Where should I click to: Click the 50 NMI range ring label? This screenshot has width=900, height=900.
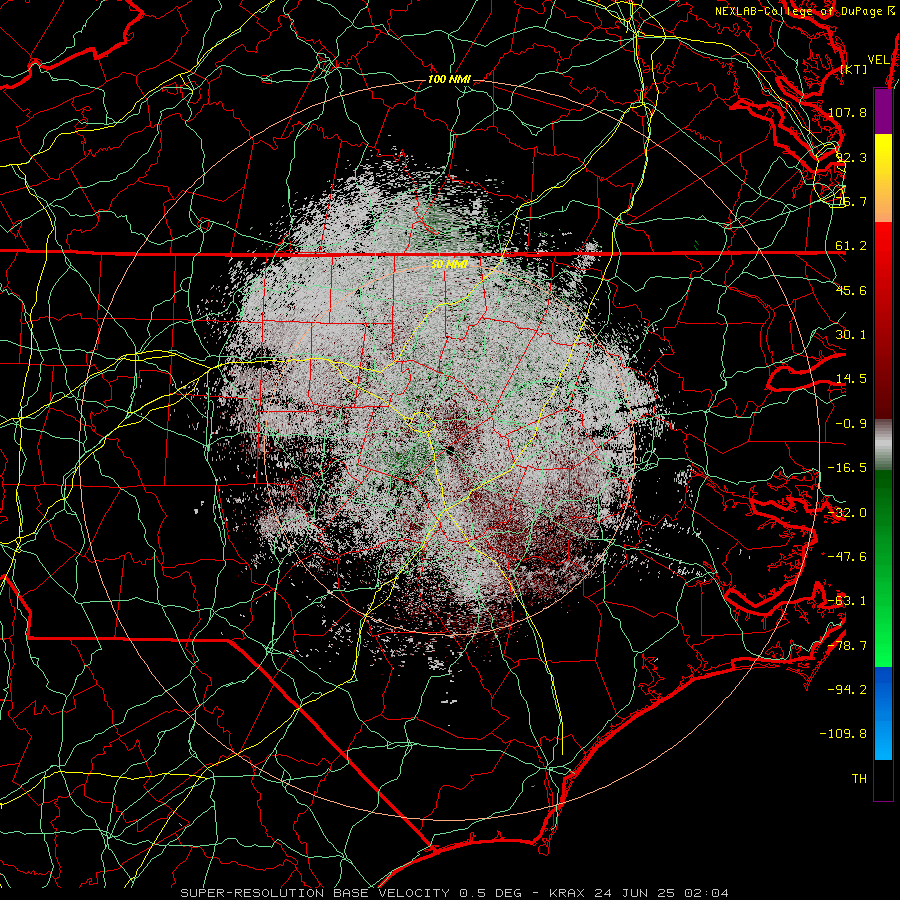[449, 264]
